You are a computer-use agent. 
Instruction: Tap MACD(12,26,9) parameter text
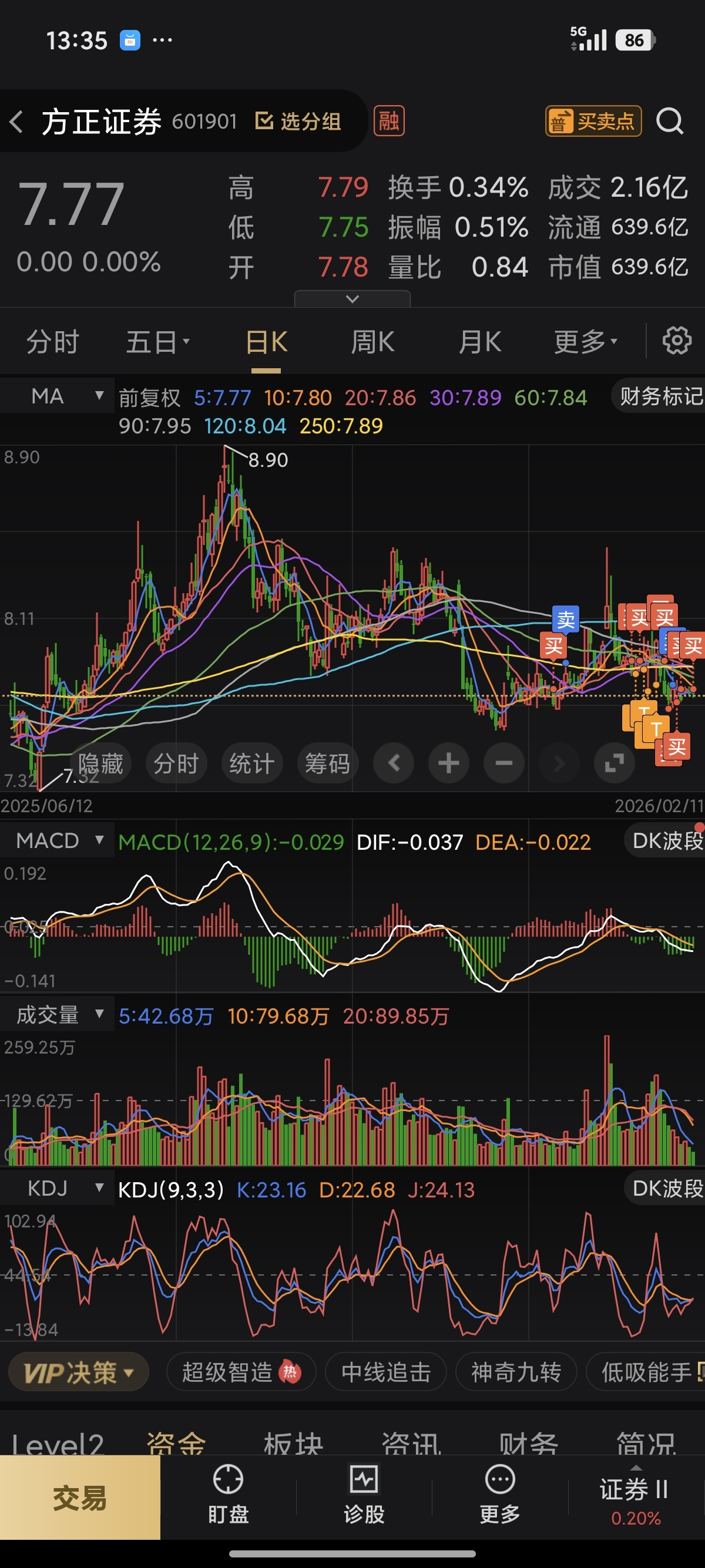pos(231,842)
